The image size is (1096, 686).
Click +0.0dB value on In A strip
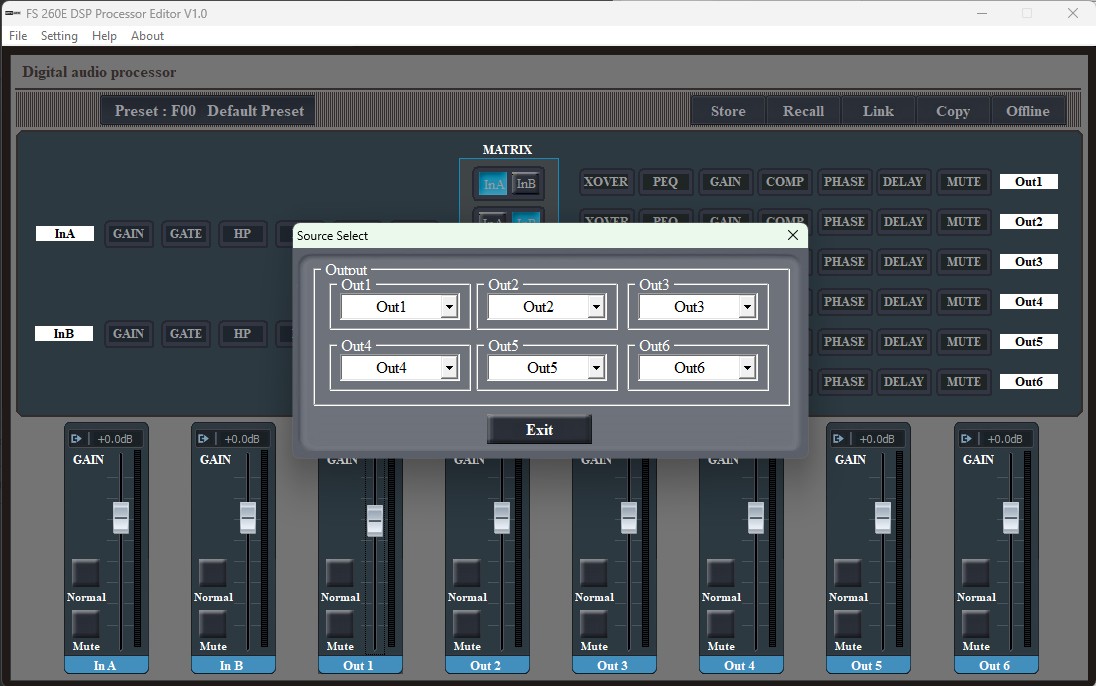click(115, 439)
